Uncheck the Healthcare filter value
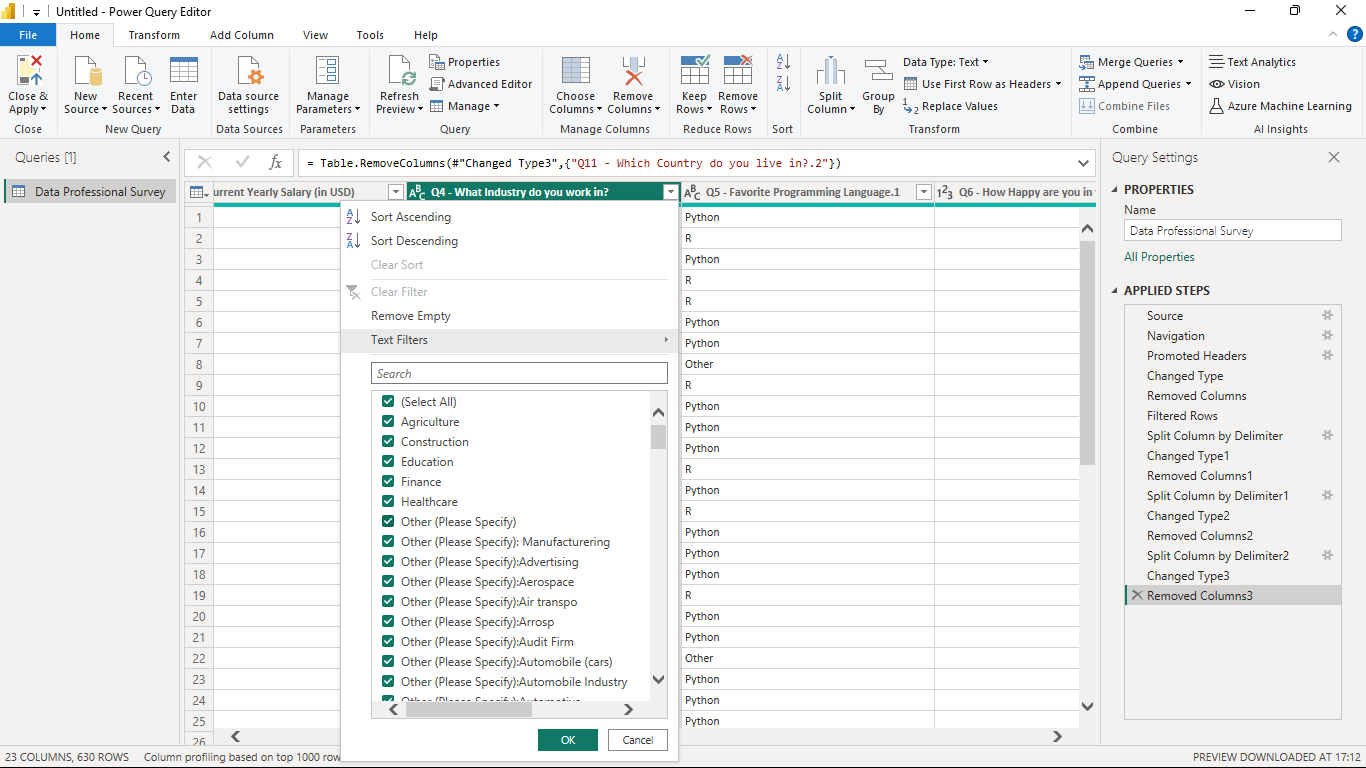Screen dimensions: 1366x768 (388, 502)
